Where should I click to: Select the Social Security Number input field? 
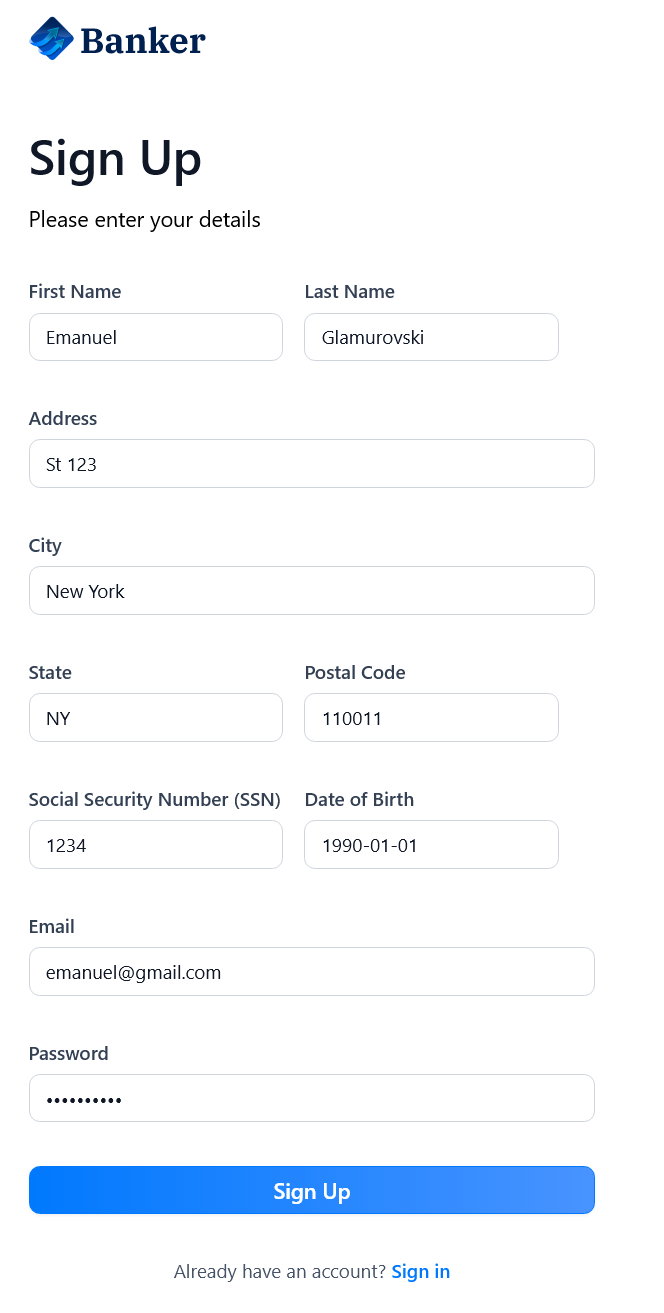156,845
